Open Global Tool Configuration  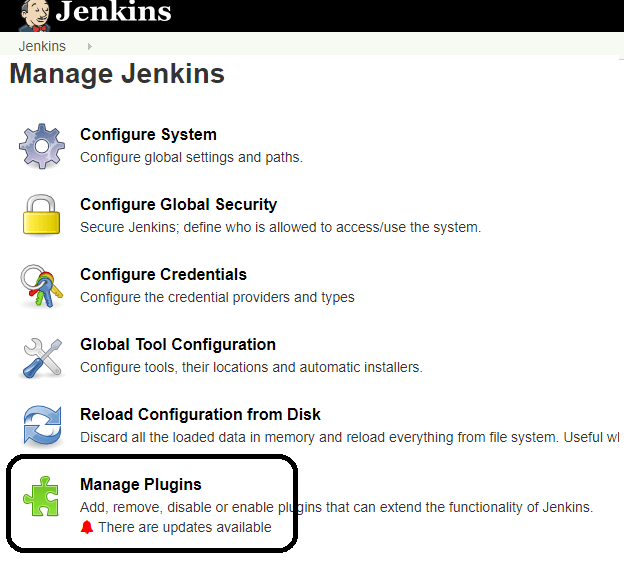(x=178, y=345)
